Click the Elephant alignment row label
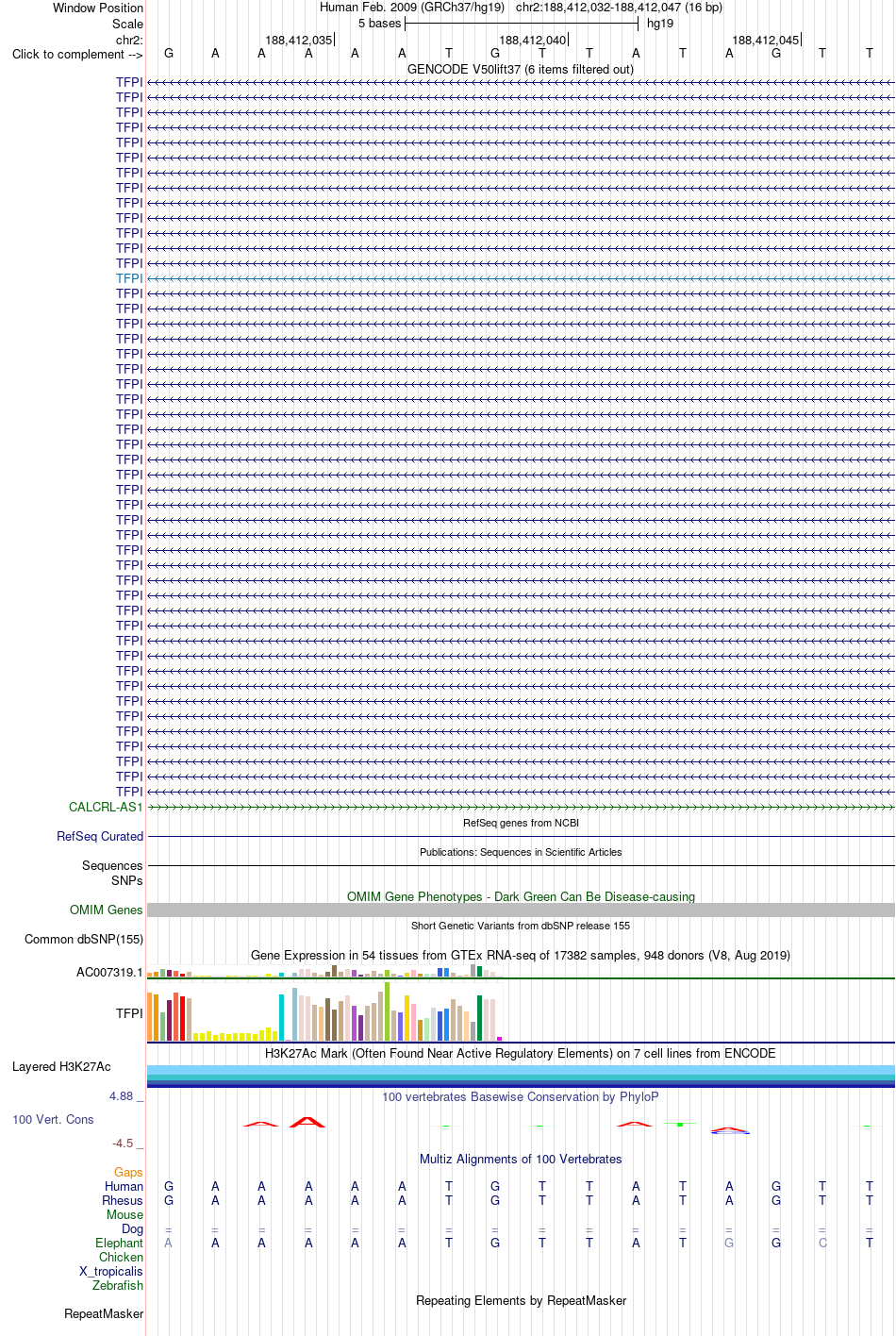Viewport: 896px width, 1336px height. click(x=119, y=1243)
